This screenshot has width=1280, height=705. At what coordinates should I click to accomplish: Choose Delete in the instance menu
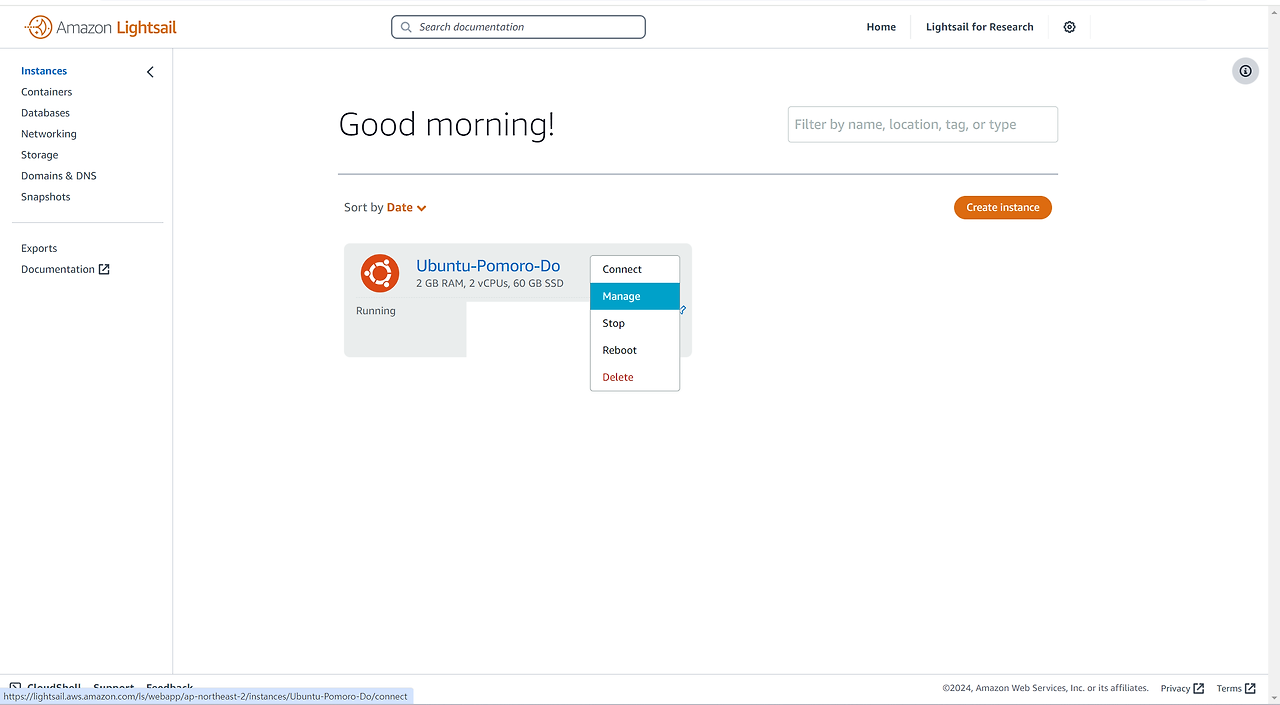[x=635, y=377]
